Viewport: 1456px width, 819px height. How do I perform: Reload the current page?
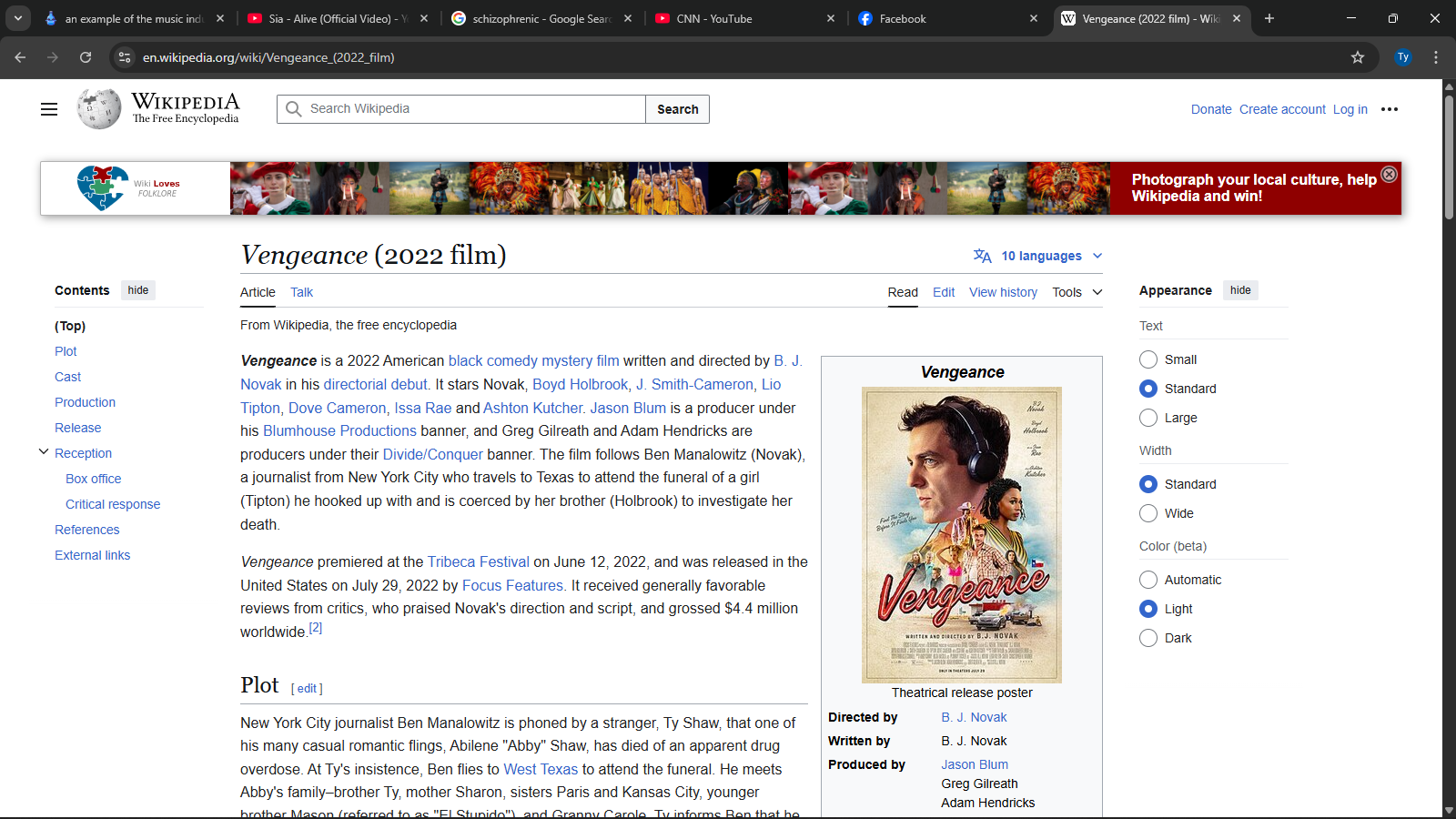click(86, 57)
